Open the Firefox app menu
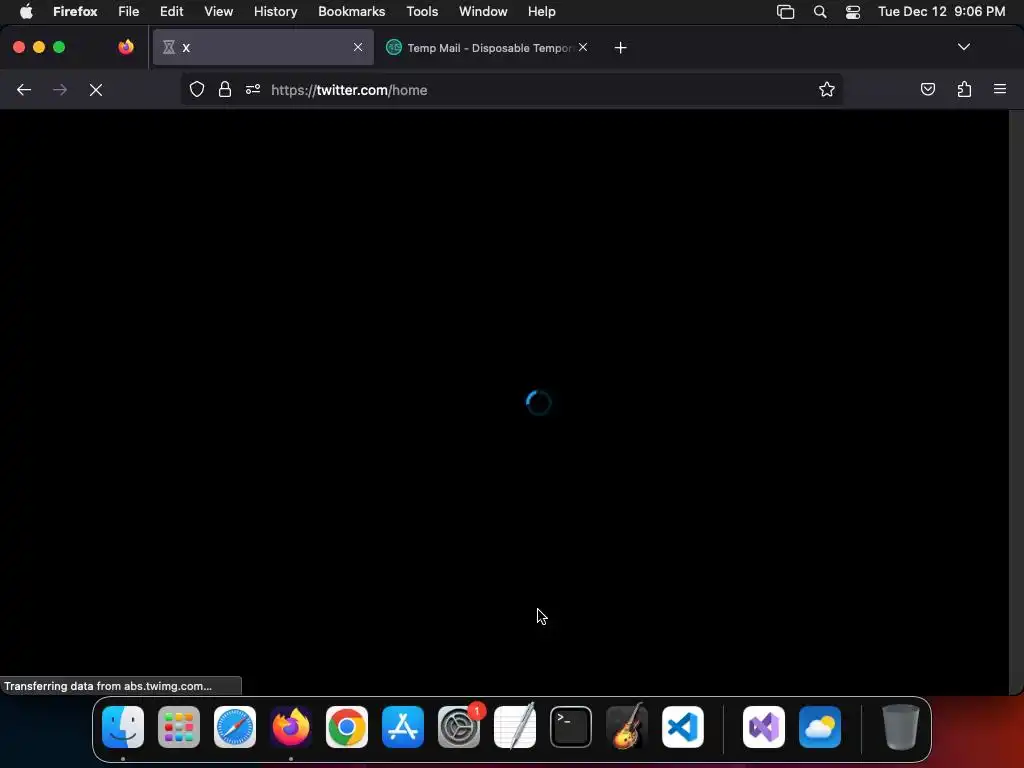 pos(75,11)
